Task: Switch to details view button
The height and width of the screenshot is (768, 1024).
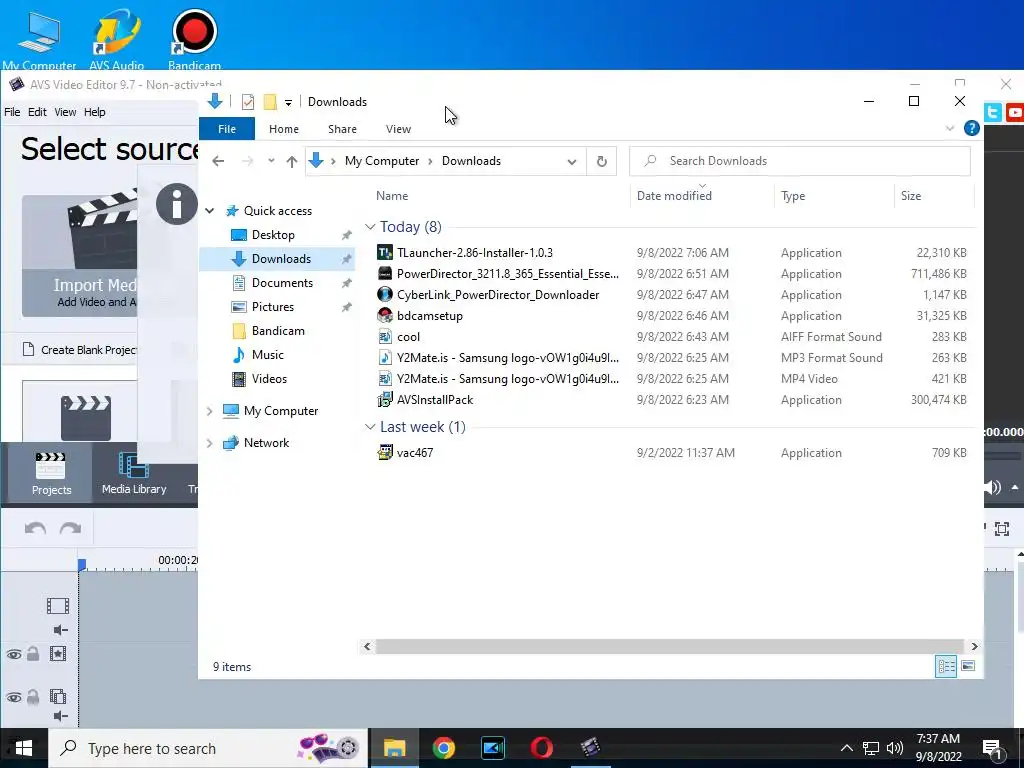Action: (946, 666)
